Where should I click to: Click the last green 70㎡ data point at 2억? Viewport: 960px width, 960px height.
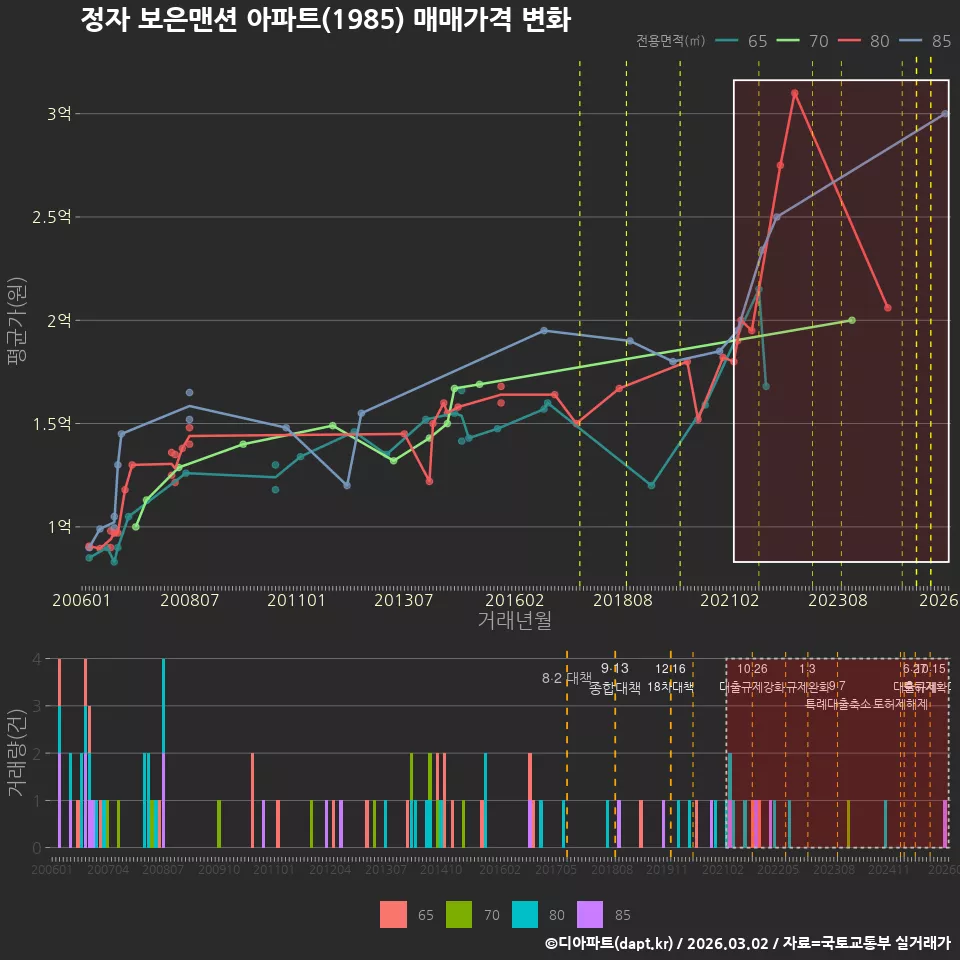point(852,320)
